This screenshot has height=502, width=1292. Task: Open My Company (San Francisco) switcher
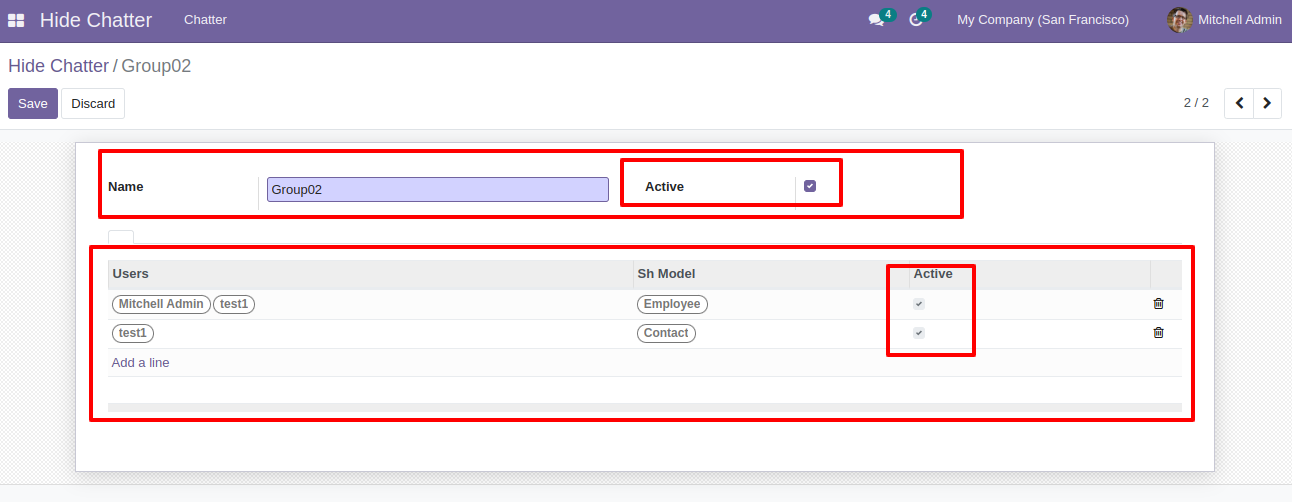click(1043, 20)
